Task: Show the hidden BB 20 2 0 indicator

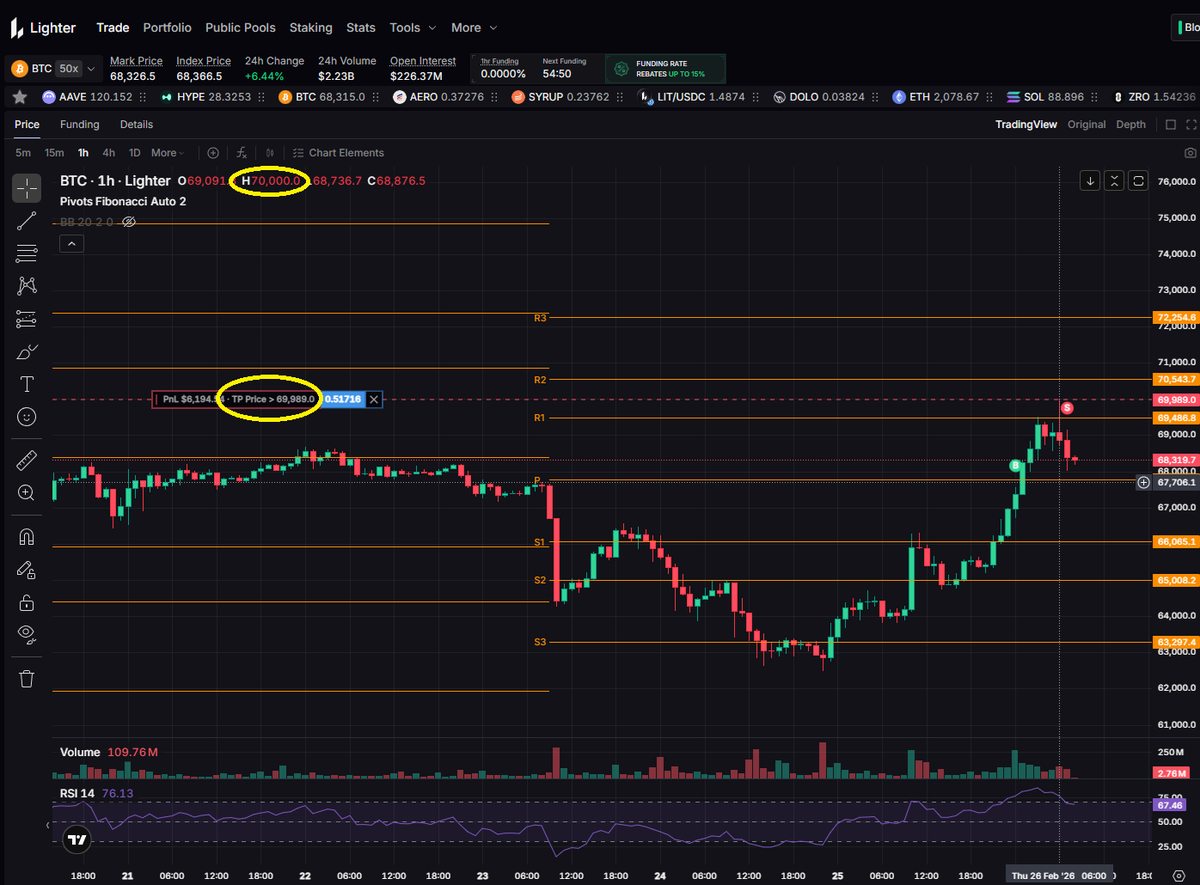Action: 128,222
